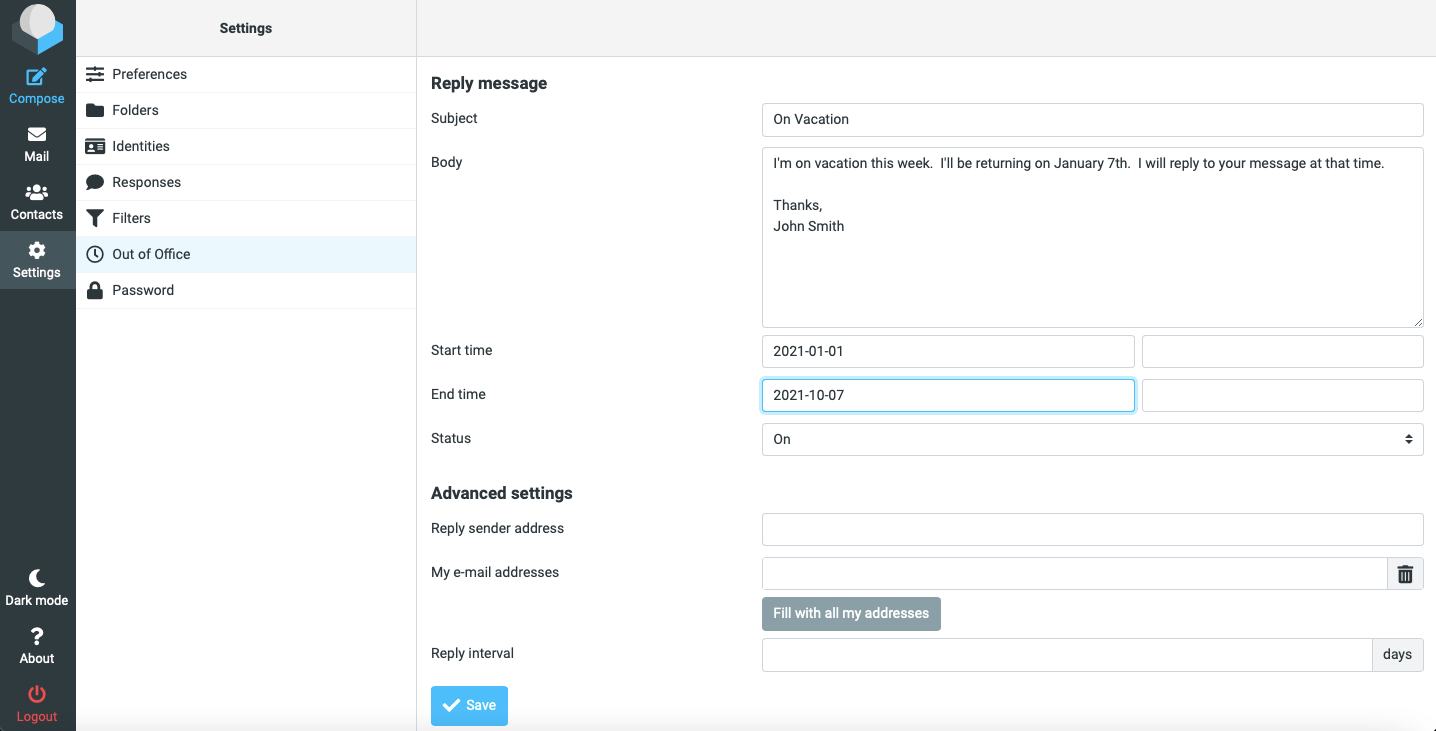The image size is (1436, 731).
Task: Click Fill with all my addresses
Action: pos(851,613)
